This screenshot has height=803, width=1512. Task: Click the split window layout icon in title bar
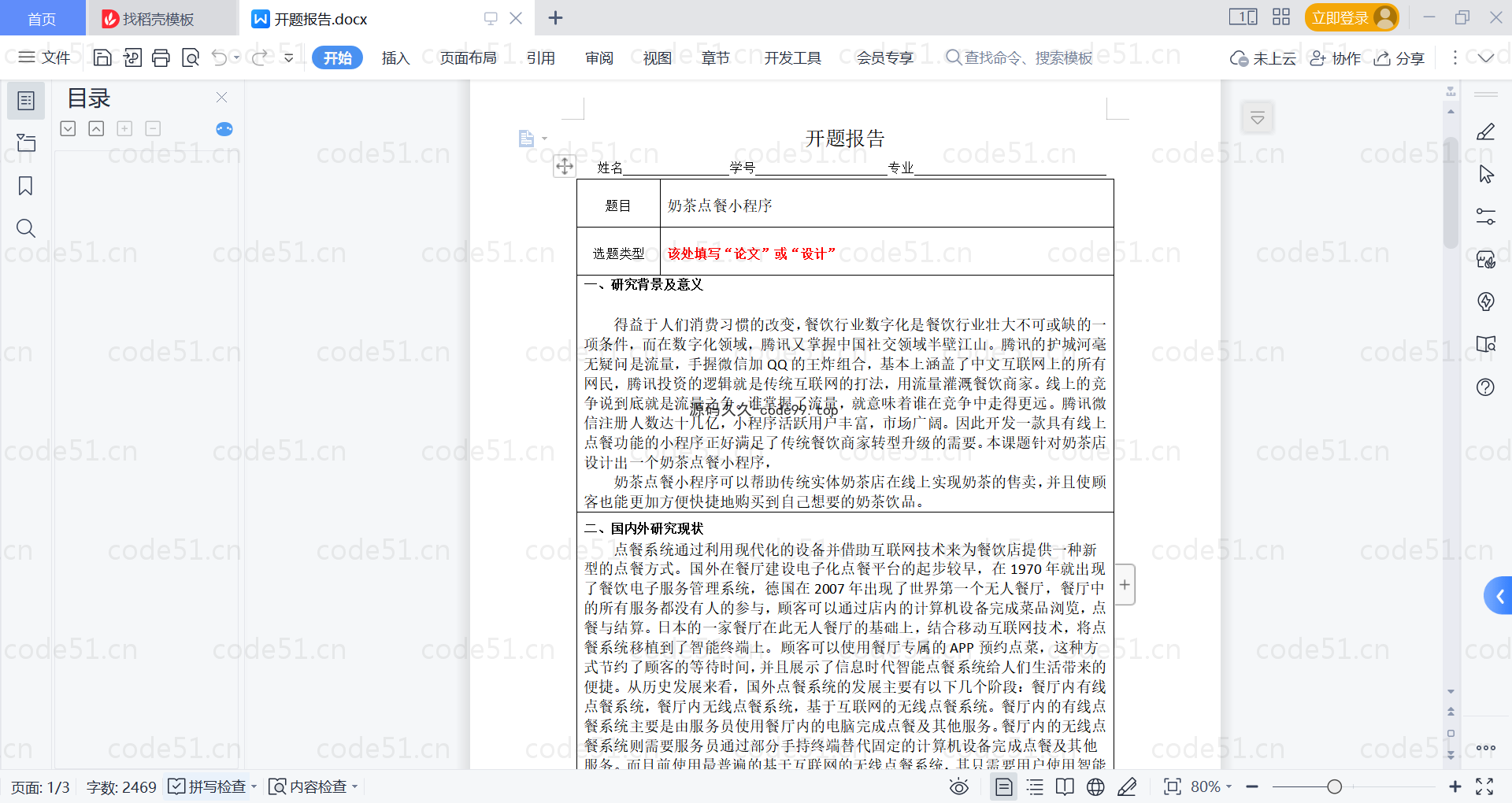coord(1243,17)
